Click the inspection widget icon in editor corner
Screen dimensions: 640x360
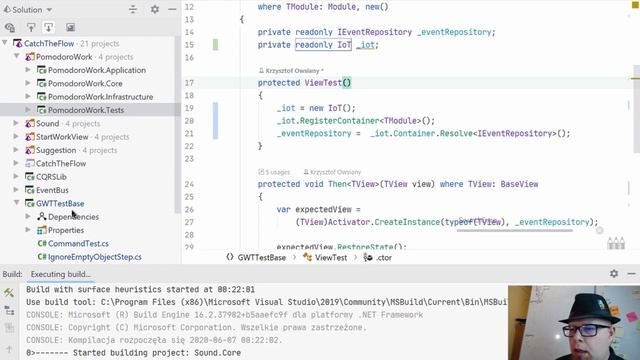pos(616,243)
